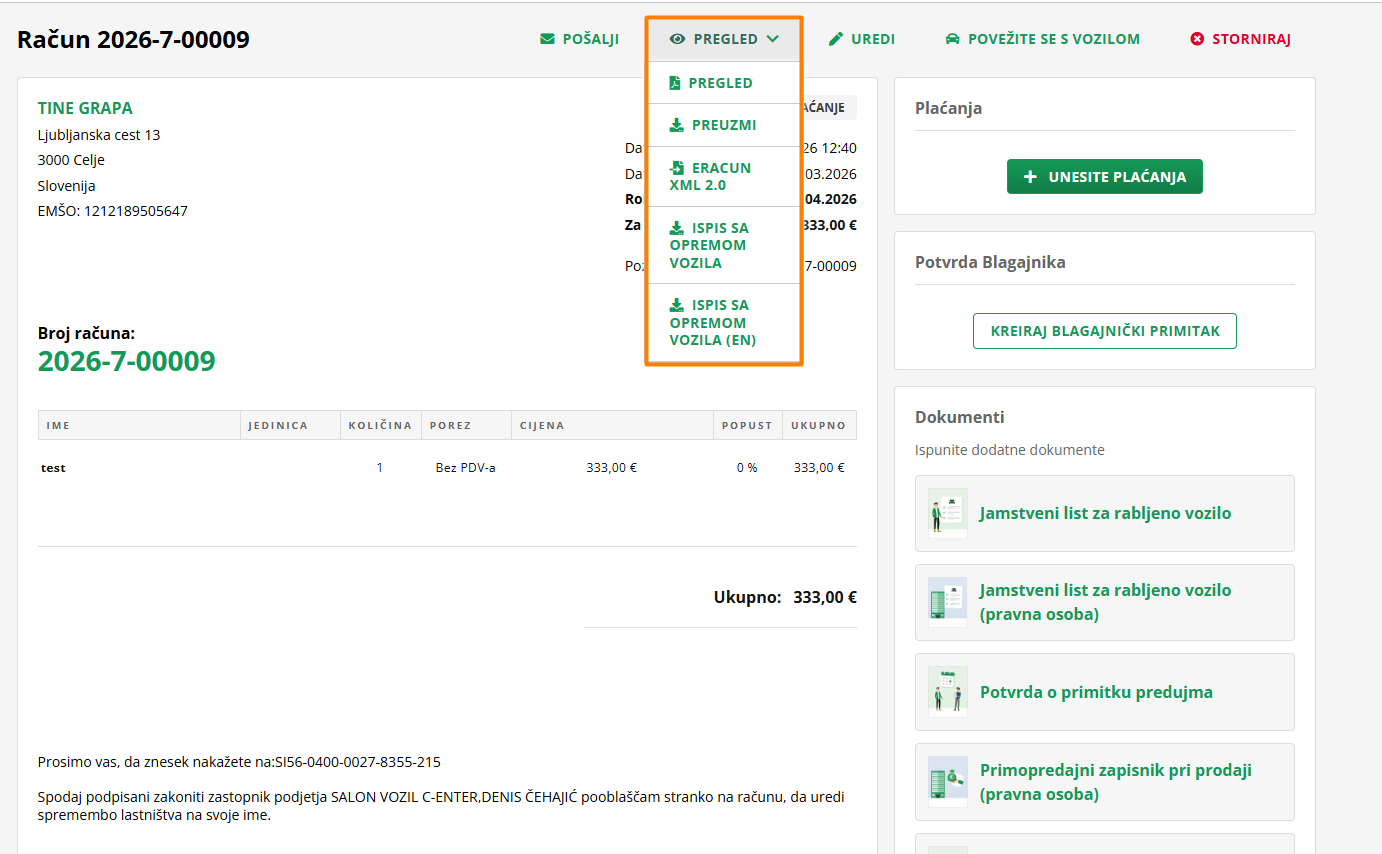Click the envelope icon on POŠALJI

coord(547,39)
